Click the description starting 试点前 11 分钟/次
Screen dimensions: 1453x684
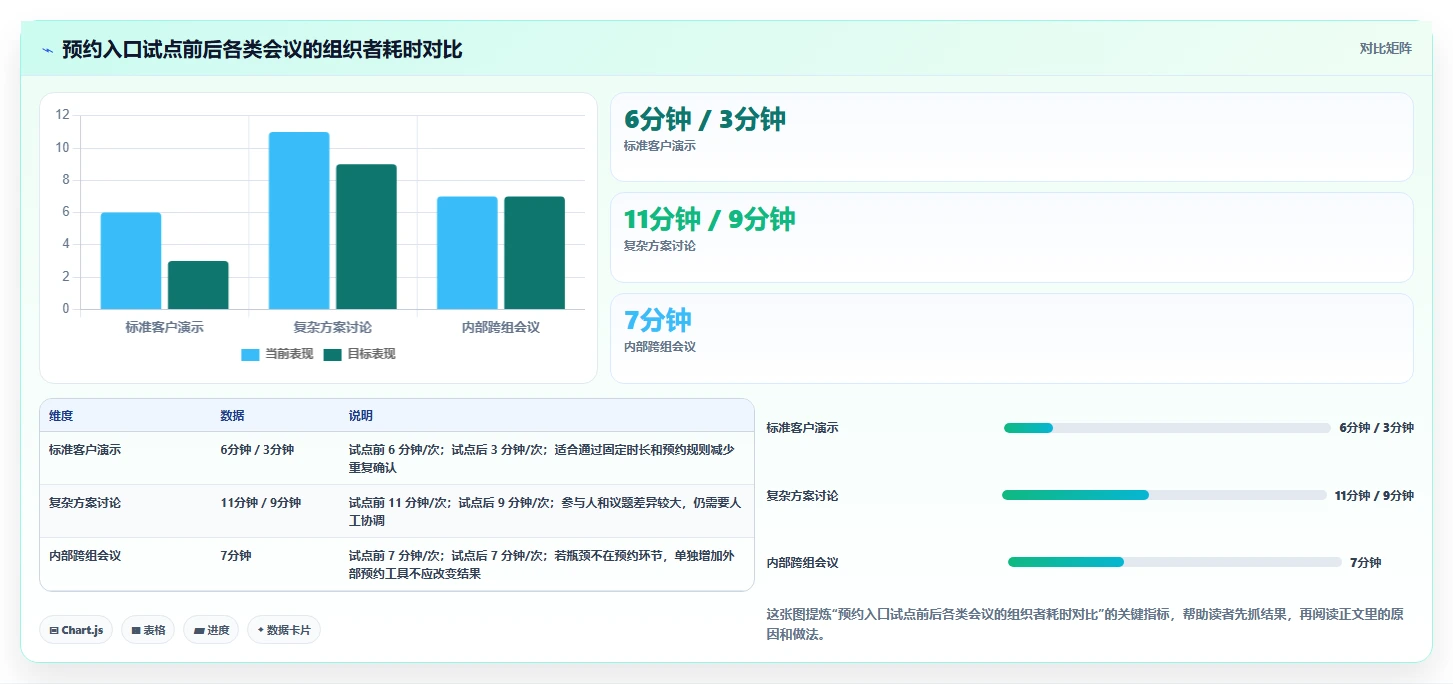pyautogui.click(x=545, y=512)
